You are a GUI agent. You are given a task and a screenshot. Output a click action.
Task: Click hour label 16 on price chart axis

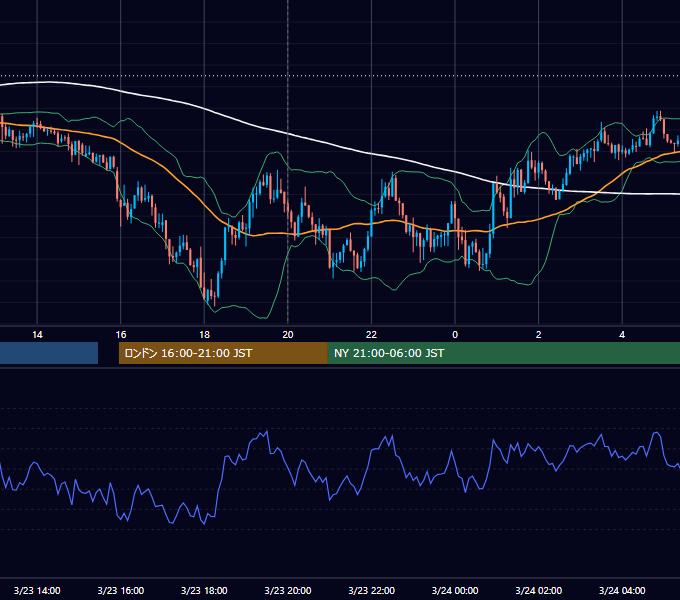pos(121,335)
